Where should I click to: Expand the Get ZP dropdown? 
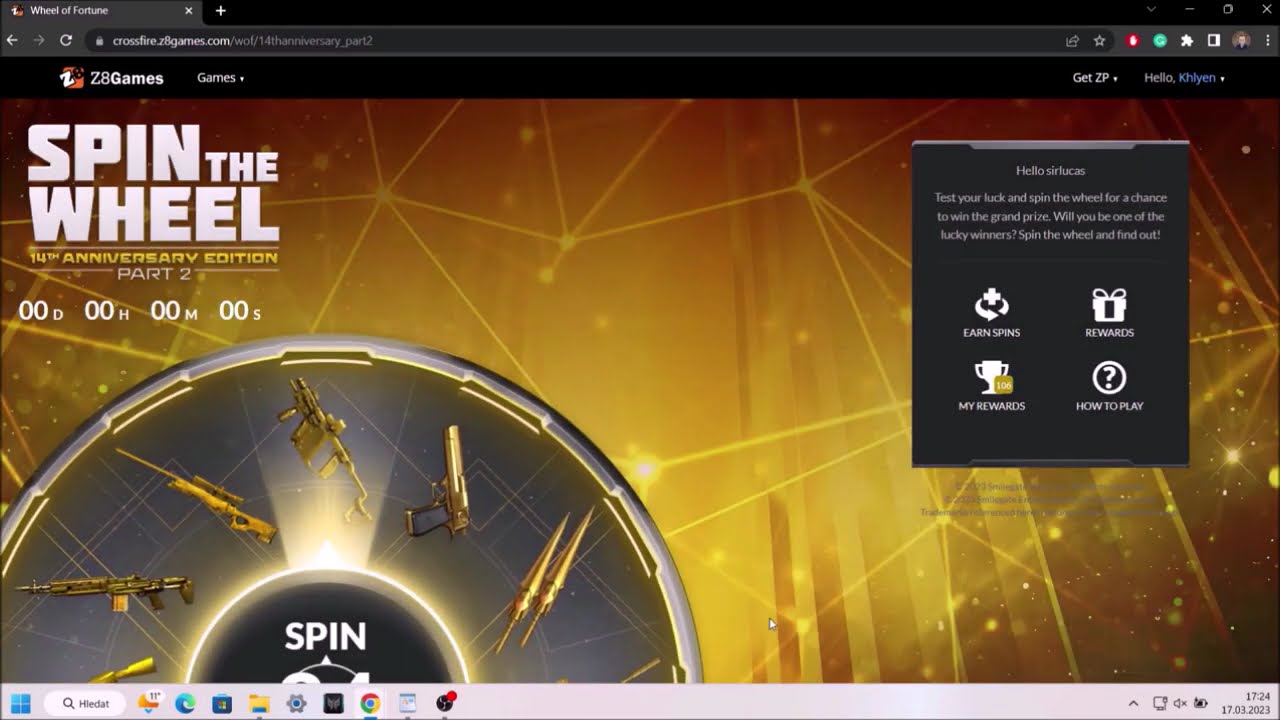[1095, 78]
